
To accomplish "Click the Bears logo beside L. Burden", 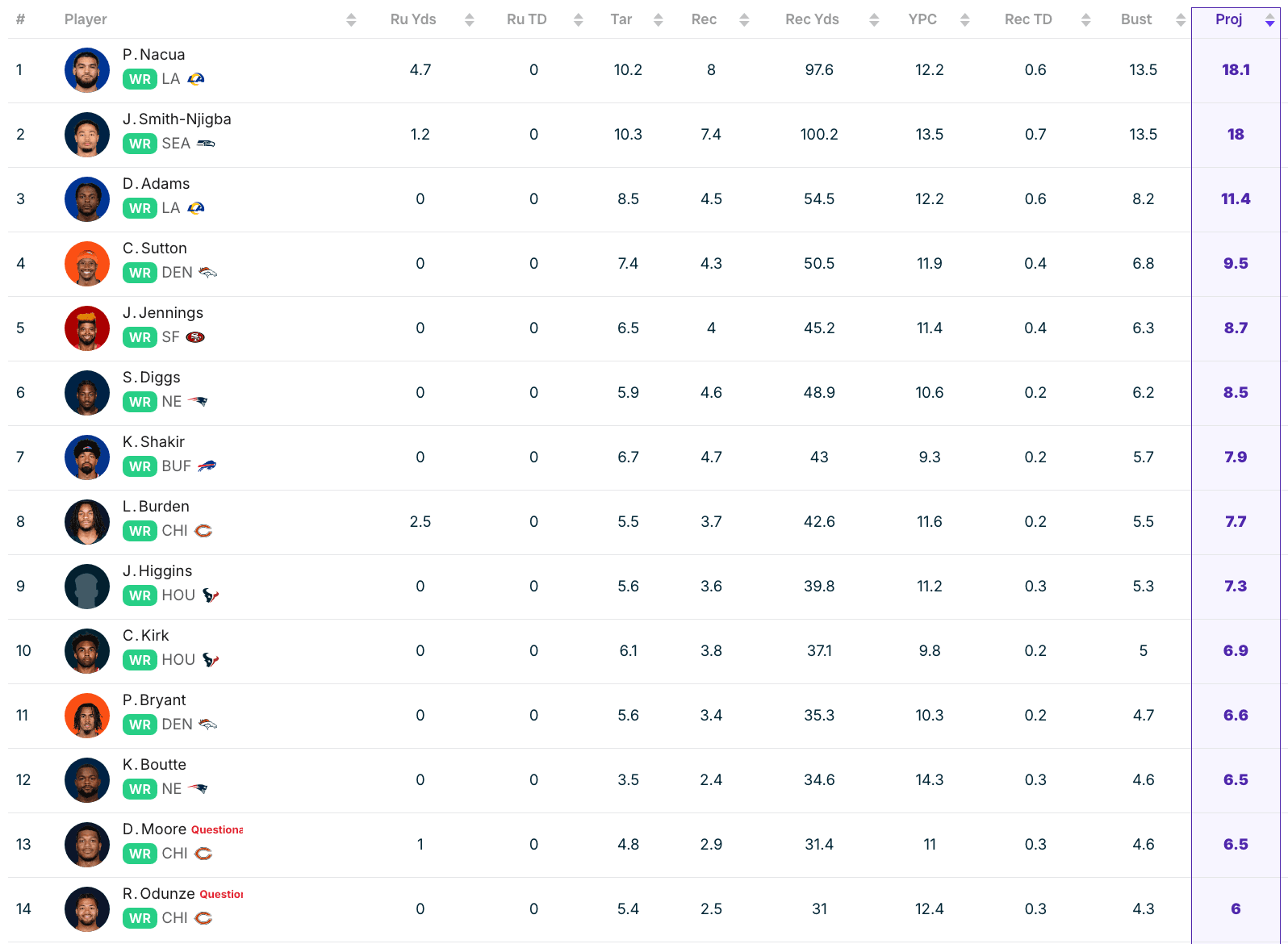I will coord(203,531).
